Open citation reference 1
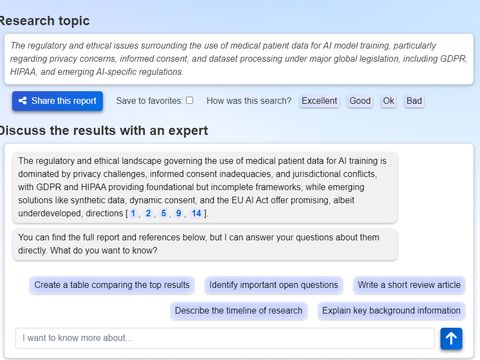 pyautogui.click(x=133, y=213)
